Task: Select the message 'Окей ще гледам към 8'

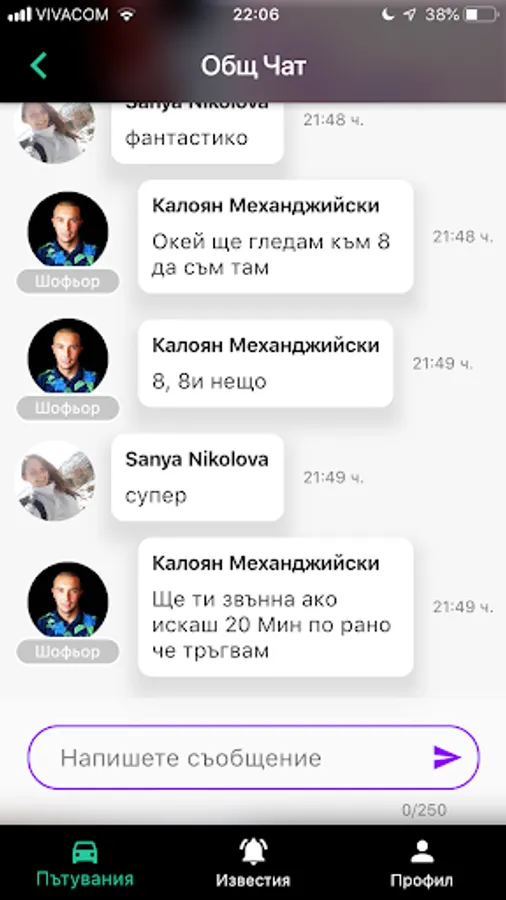Action: 275,236
